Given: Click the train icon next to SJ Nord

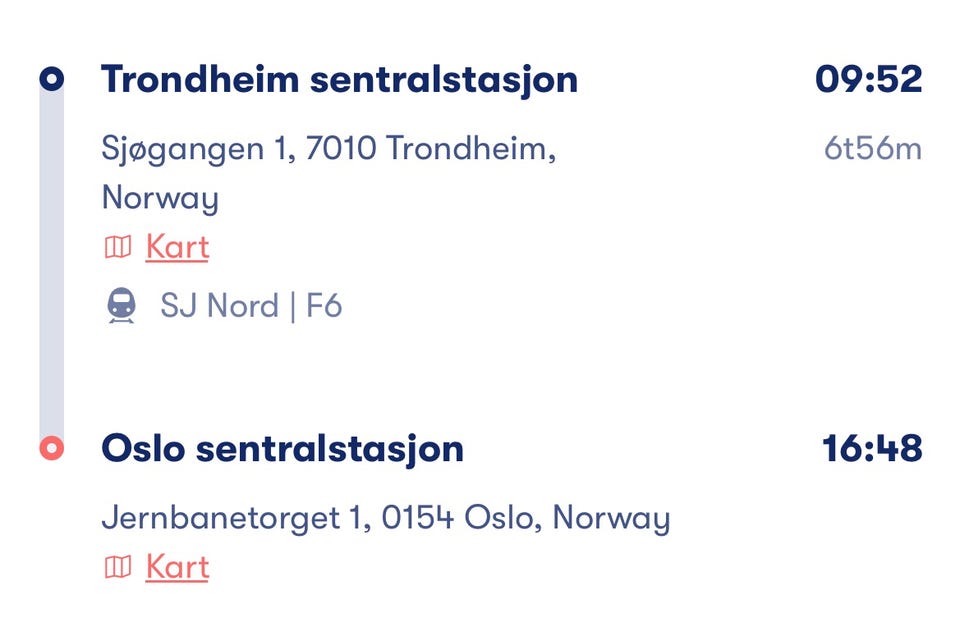Looking at the screenshot, I should coord(122,306).
